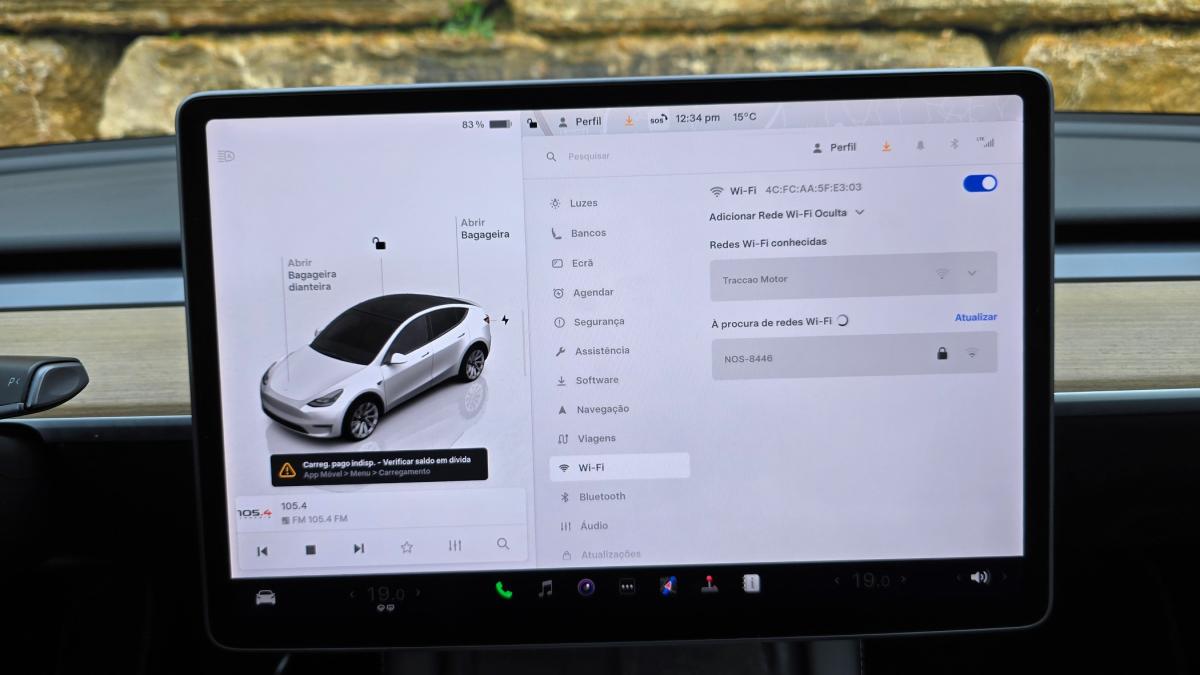Decrease the left temperature with arrow
This screenshot has width=1200, height=675.
352,595
